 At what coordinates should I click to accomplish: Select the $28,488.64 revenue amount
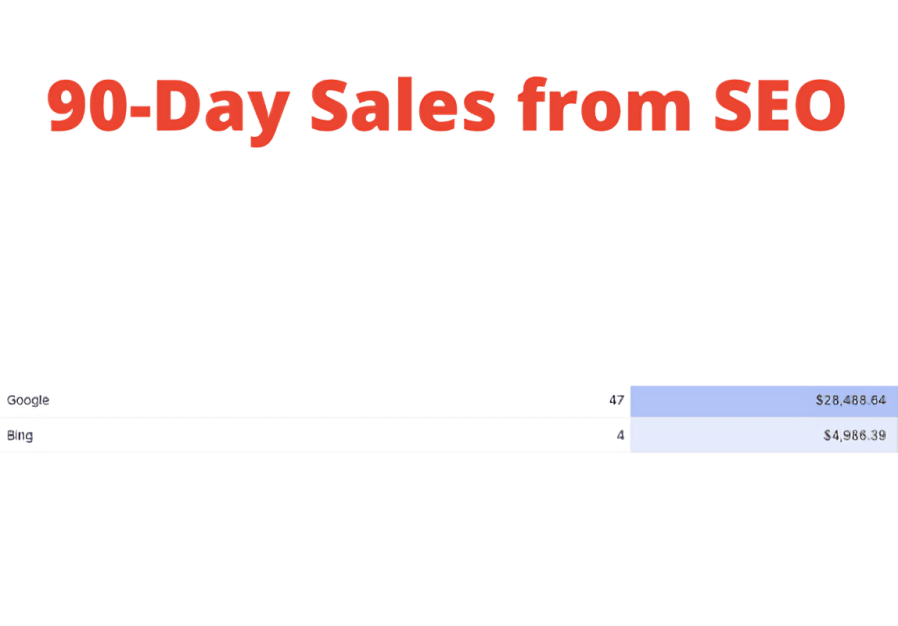[850, 400]
